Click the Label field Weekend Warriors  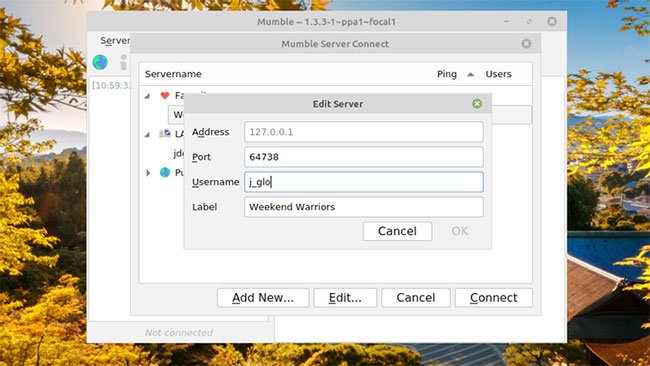click(364, 207)
